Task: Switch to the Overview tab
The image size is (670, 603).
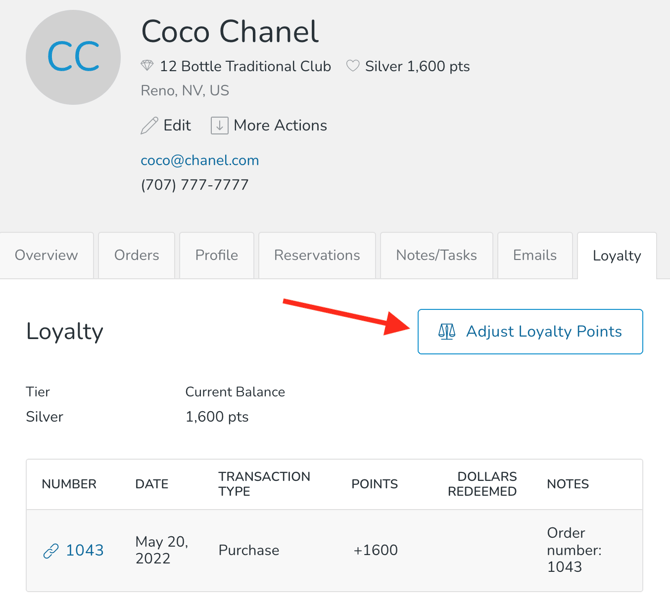Action: tap(46, 256)
